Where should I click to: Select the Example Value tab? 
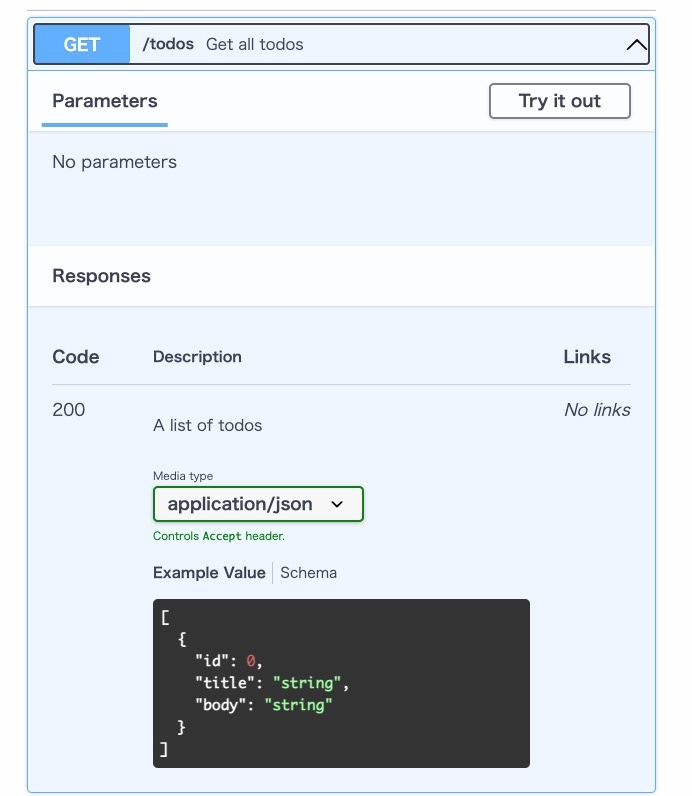pos(209,573)
